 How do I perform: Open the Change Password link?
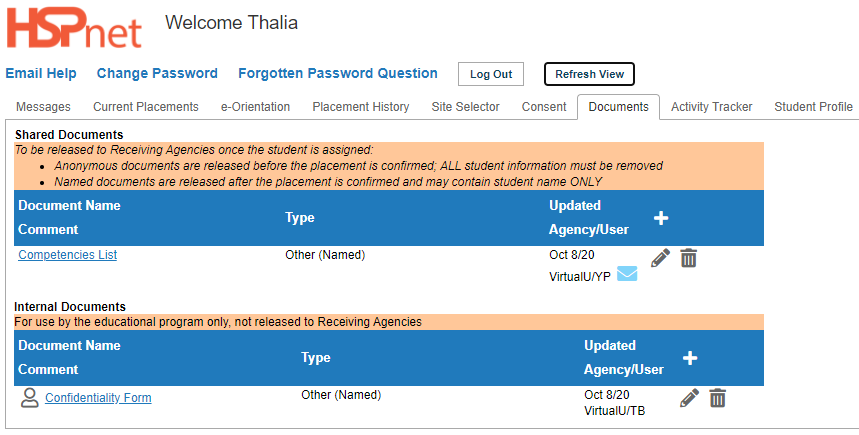coord(157,73)
